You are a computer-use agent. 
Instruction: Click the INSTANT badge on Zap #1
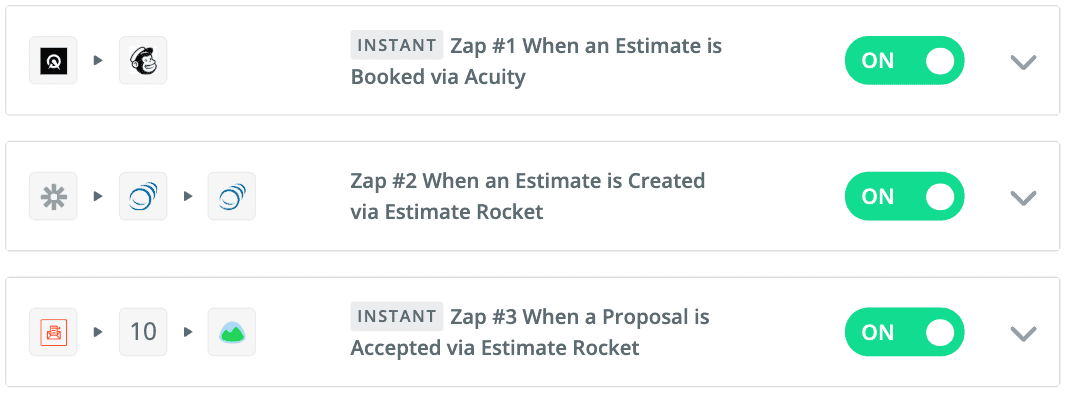[x=397, y=45]
